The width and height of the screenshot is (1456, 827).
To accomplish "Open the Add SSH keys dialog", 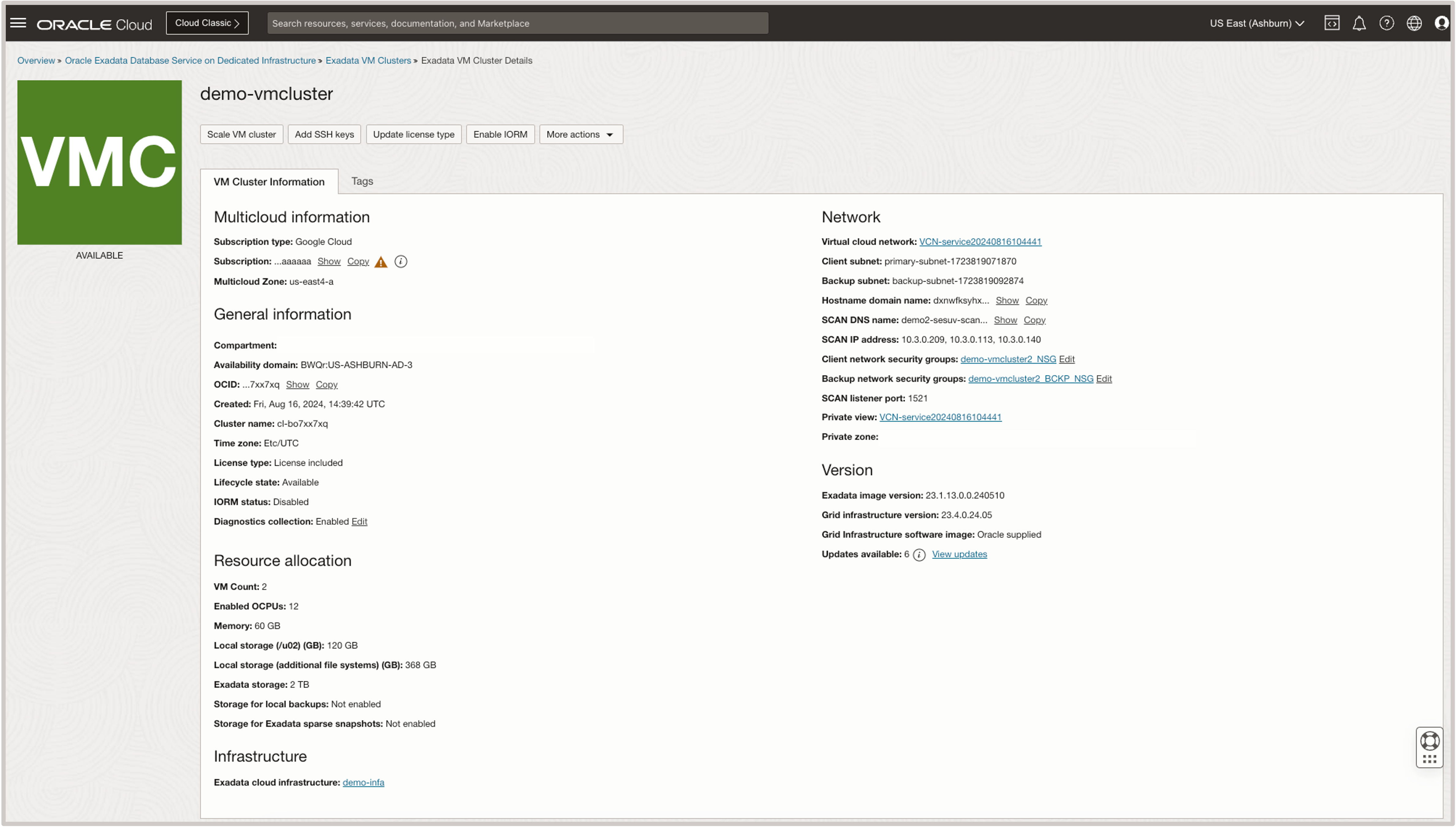I will [x=323, y=134].
